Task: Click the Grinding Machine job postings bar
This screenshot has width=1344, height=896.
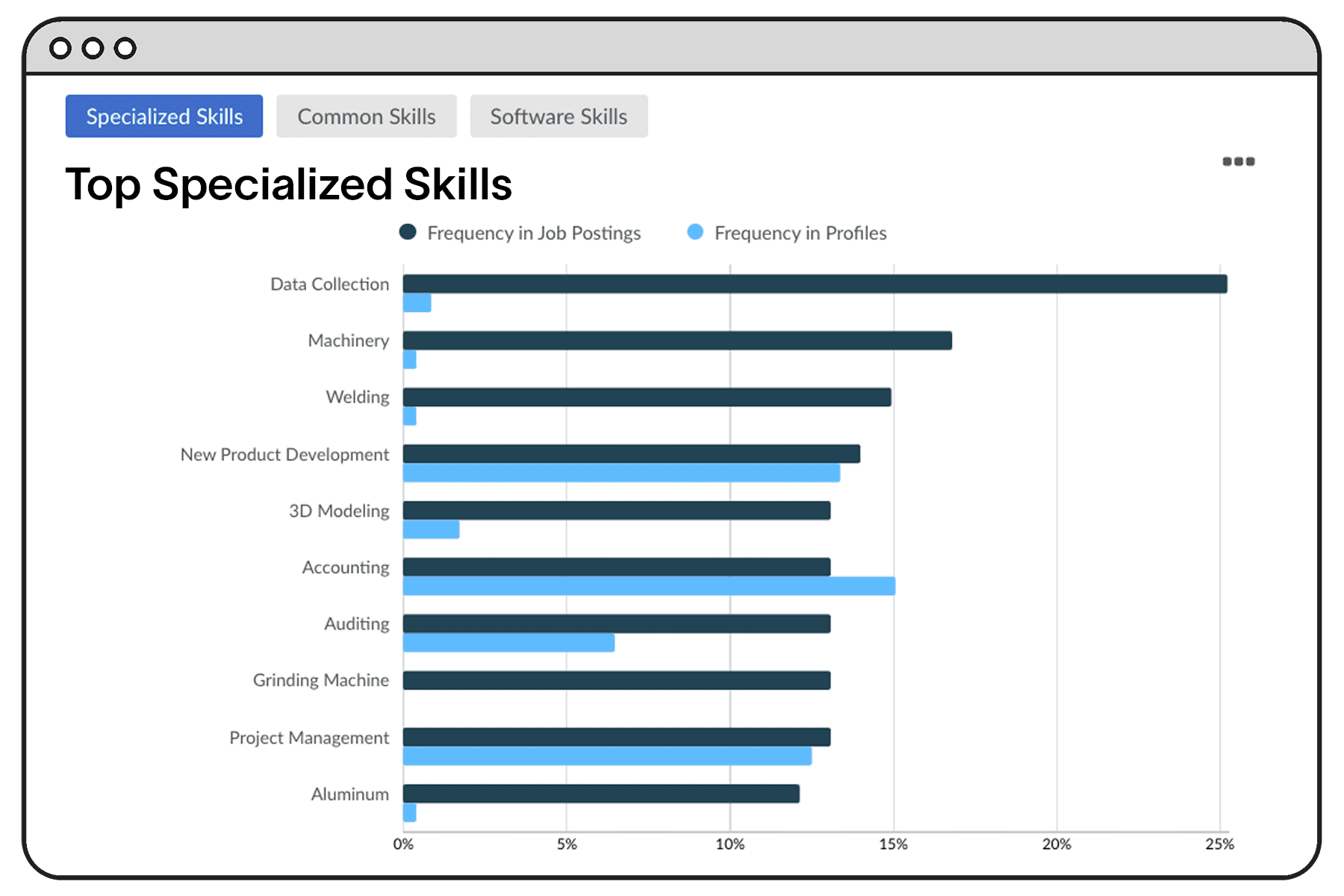Action: pyautogui.click(x=617, y=680)
